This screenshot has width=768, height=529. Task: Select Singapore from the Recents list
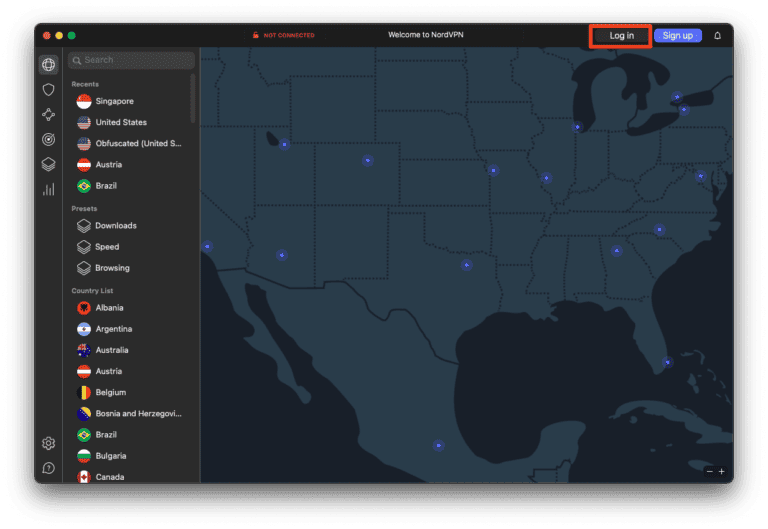[x=113, y=101]
